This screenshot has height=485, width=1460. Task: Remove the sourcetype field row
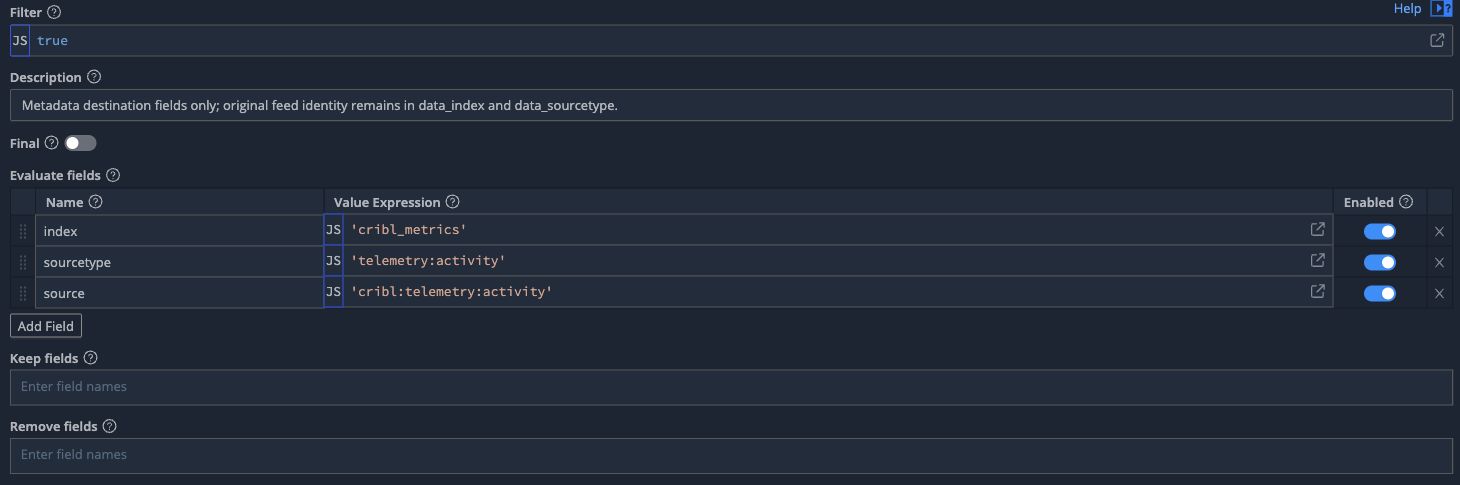click(x=1439, y=262)
